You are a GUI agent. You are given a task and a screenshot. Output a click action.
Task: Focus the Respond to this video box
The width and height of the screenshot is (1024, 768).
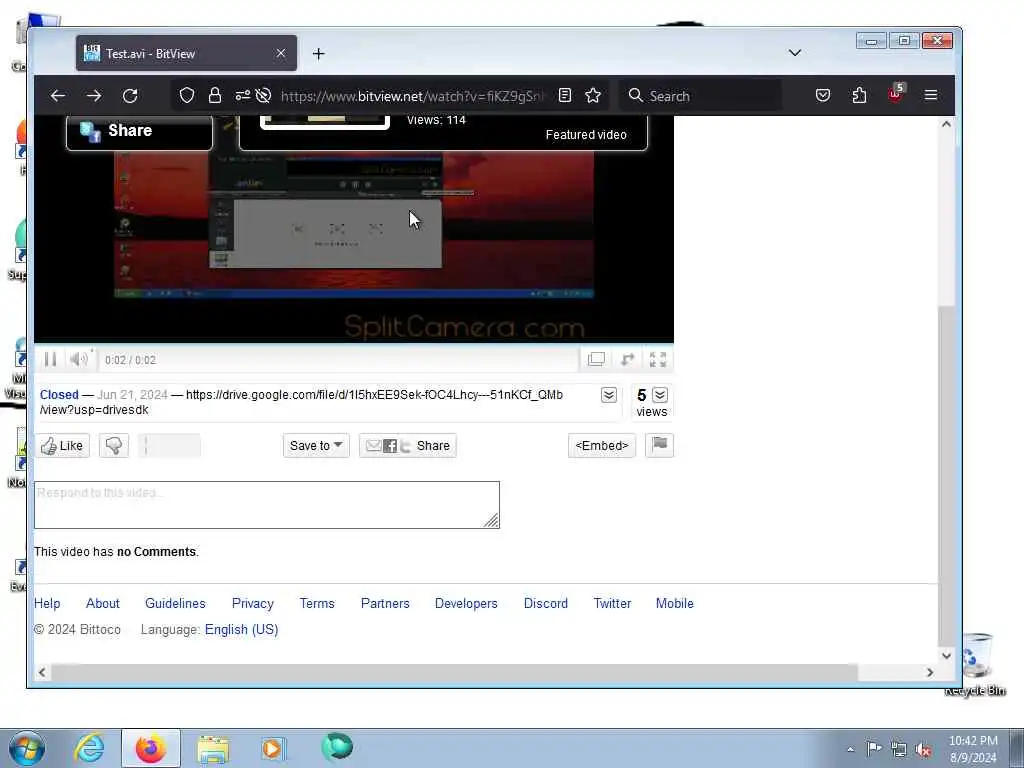(x=266, y=505)
